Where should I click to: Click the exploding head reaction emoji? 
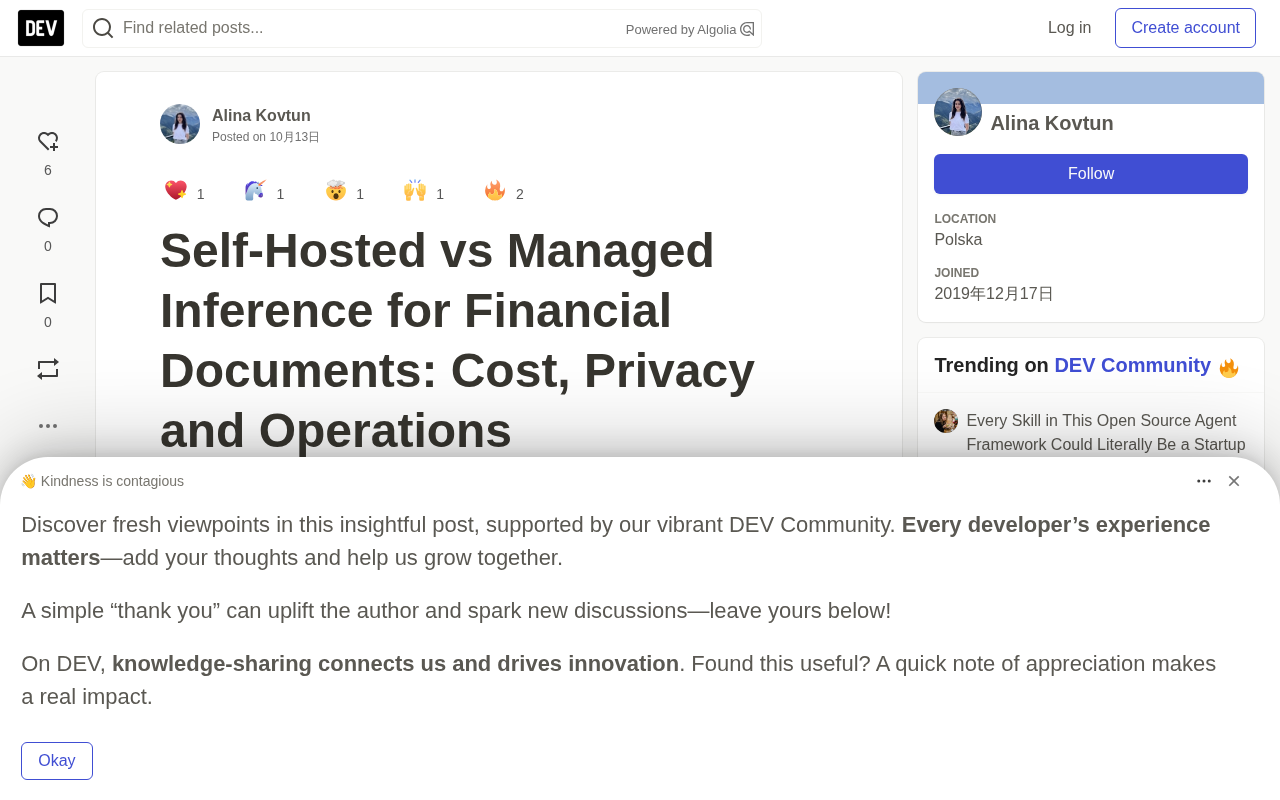click(x=335, y=190)
